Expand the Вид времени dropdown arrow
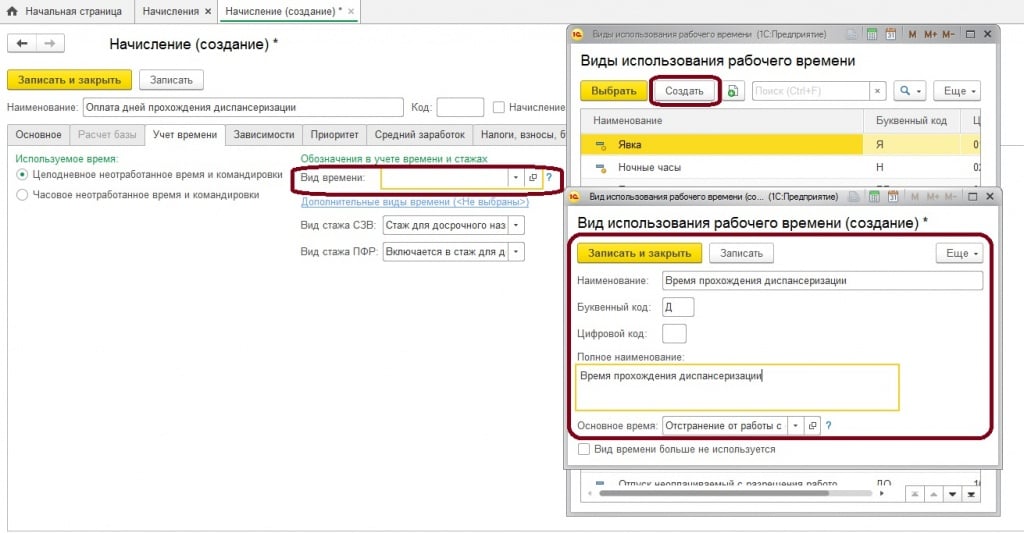 (x=516, y=177)
